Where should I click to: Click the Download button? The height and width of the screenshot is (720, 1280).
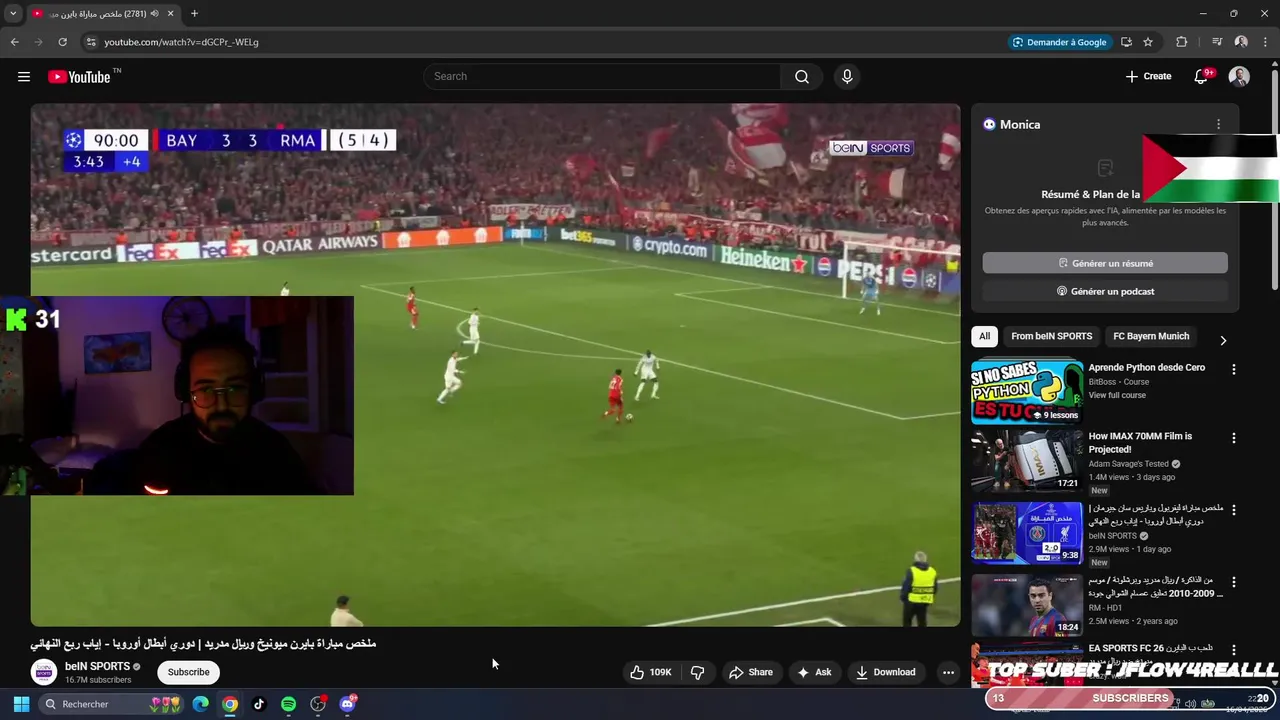click(886, 672)
